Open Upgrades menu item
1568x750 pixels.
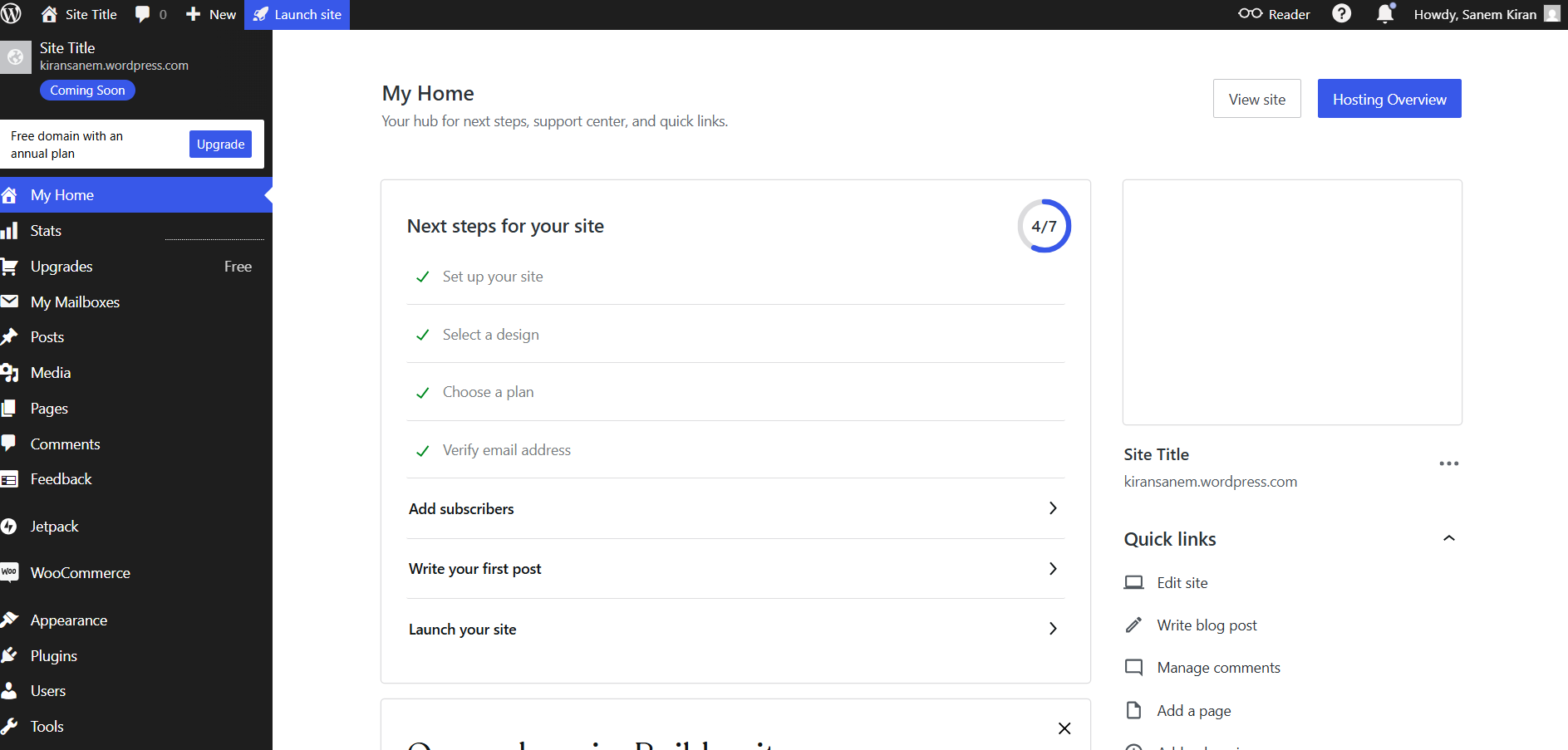pyautogui.click(x=136, y=267)
